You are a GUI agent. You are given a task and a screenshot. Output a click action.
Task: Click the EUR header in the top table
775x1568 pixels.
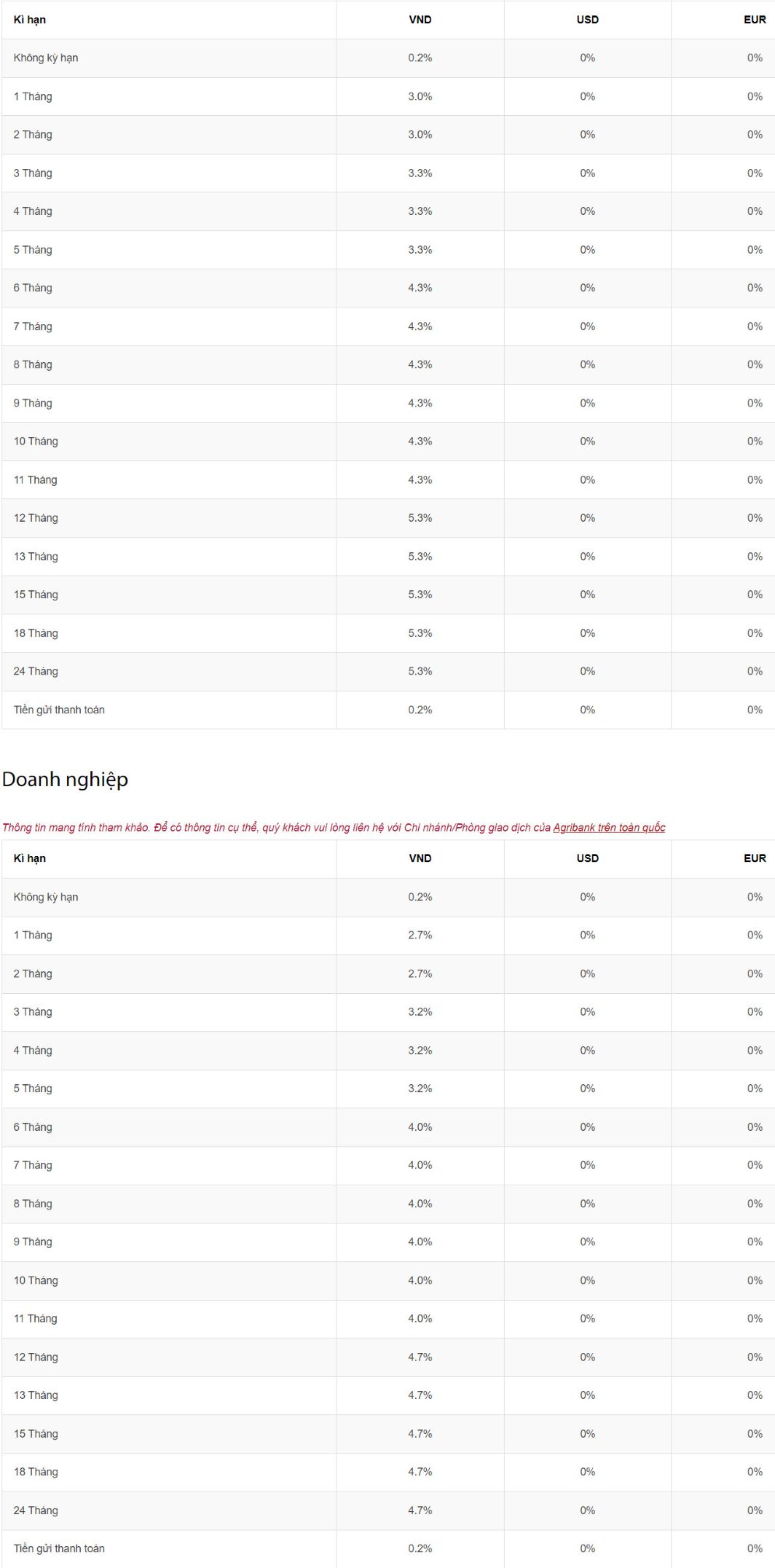point(754,20)
